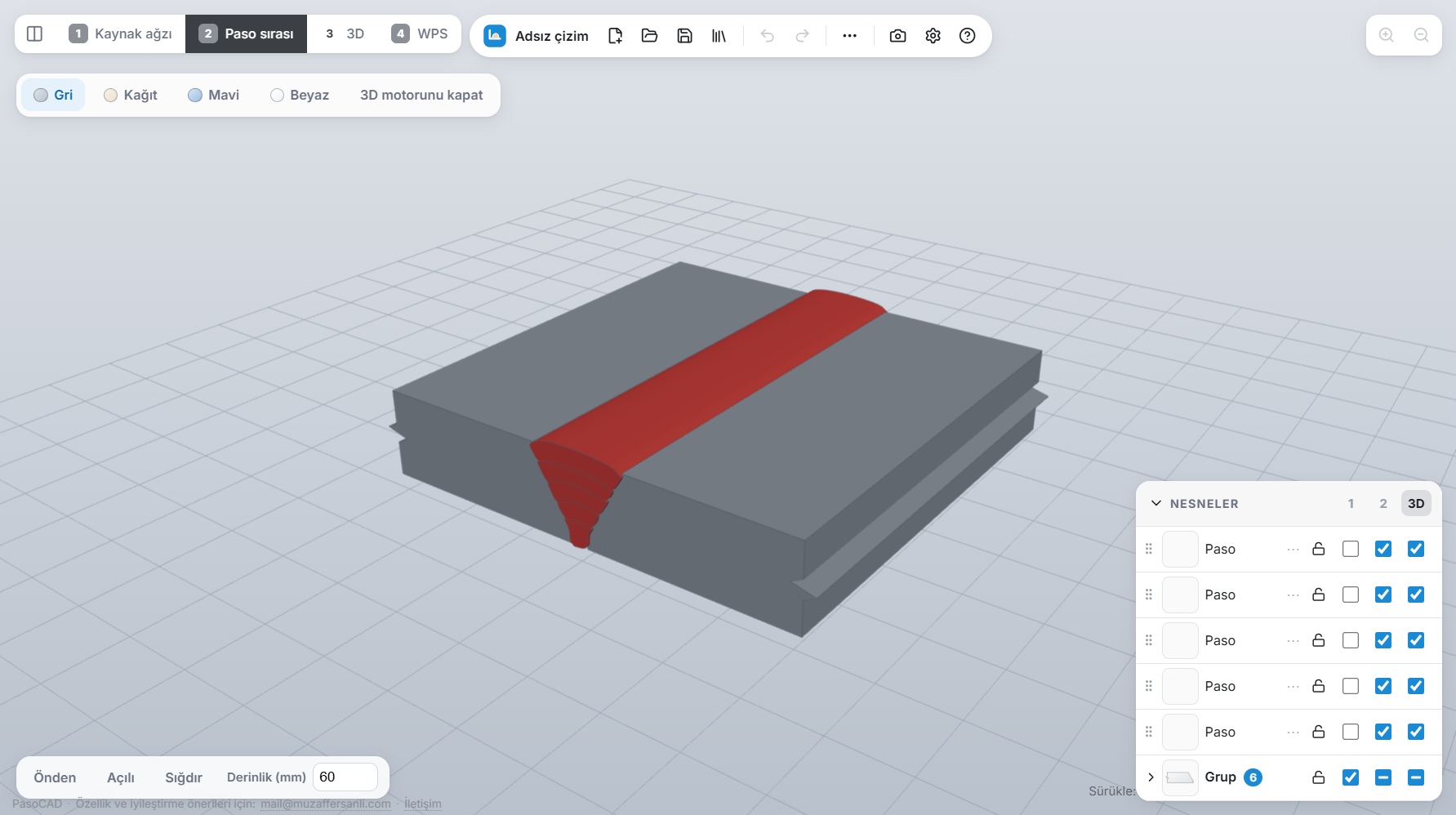Click the PasoCAD app logo icon
The image size is (1456, 815).
click(x=495, y=36)
